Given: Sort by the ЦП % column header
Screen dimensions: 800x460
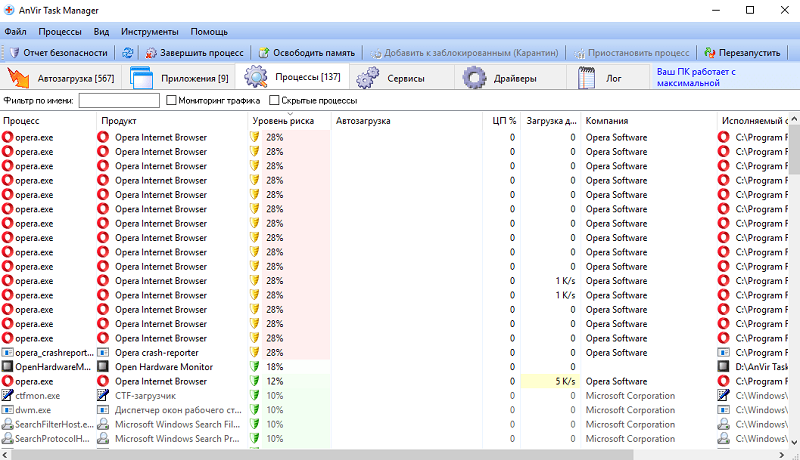Looking at the screenshot, I should pyautogui.click(x=502, y=121).
